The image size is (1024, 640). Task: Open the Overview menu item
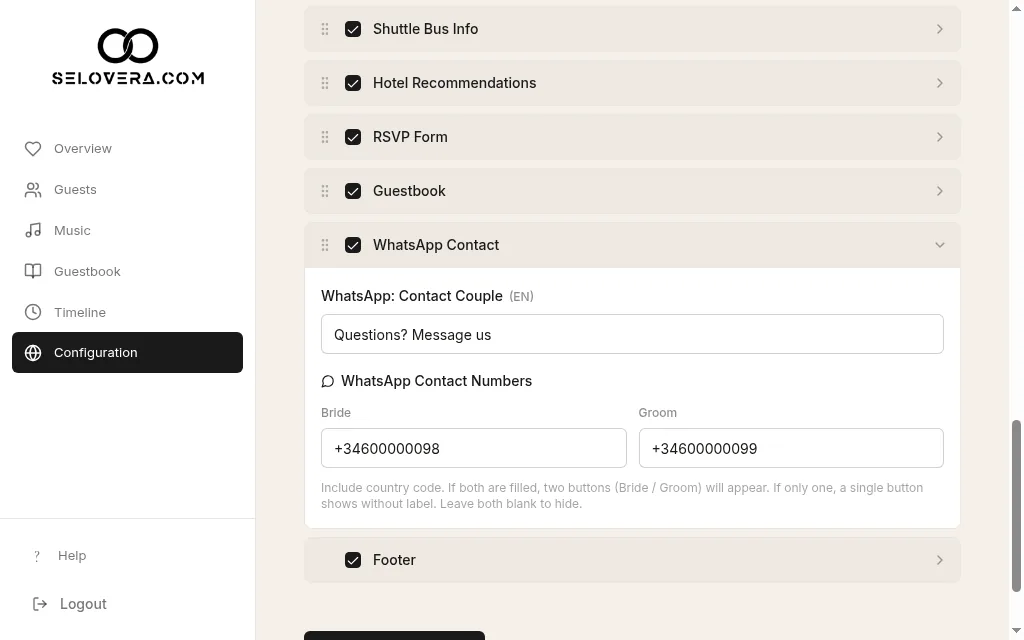[127, 149]
